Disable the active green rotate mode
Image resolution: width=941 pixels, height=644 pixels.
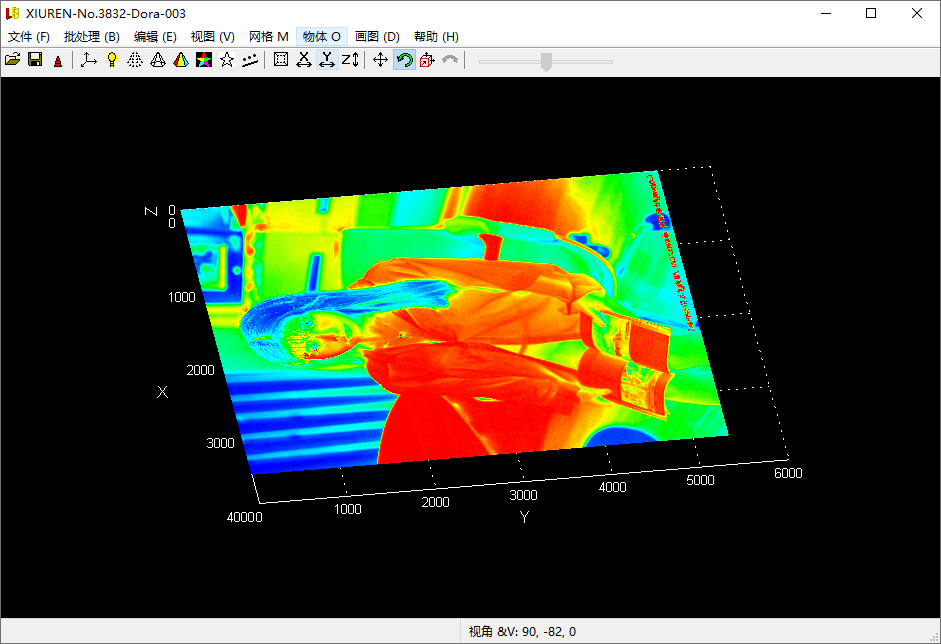click(403, 59)
